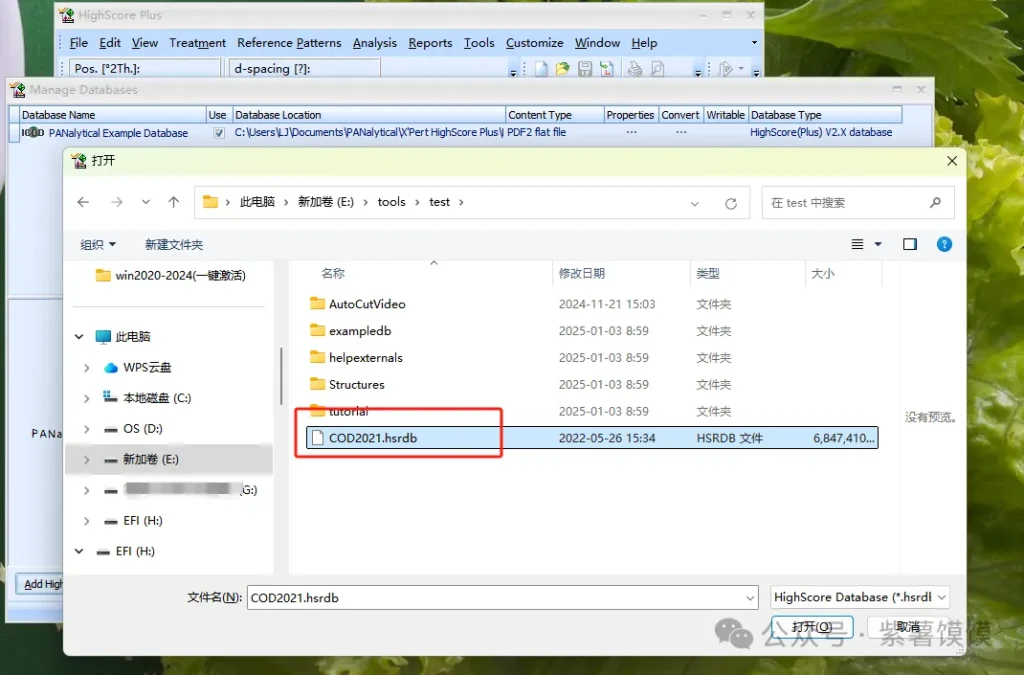Toggle the preview pane icon
The height and width of the screenshot is (675, 1024).
pos(910,244)
